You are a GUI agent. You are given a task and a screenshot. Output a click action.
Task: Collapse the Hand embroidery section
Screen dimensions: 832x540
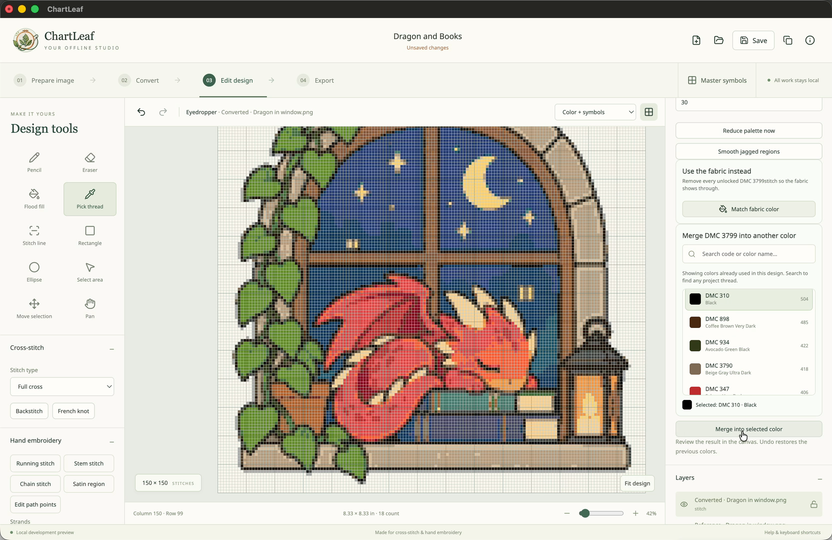click(111, 441)
